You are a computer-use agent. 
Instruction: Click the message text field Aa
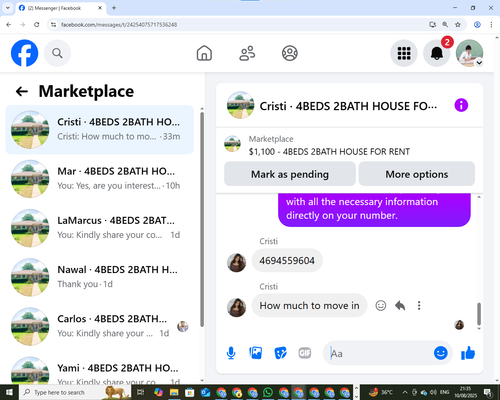click(378, 353)
